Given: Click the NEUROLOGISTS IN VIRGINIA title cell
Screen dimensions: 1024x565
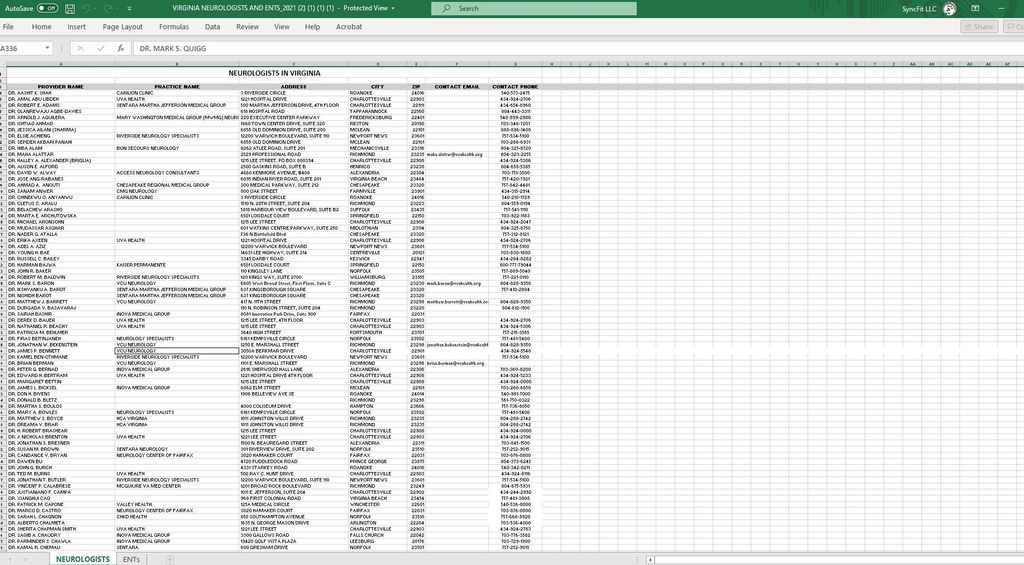Looking at the screenshot, I should [274, 73].
